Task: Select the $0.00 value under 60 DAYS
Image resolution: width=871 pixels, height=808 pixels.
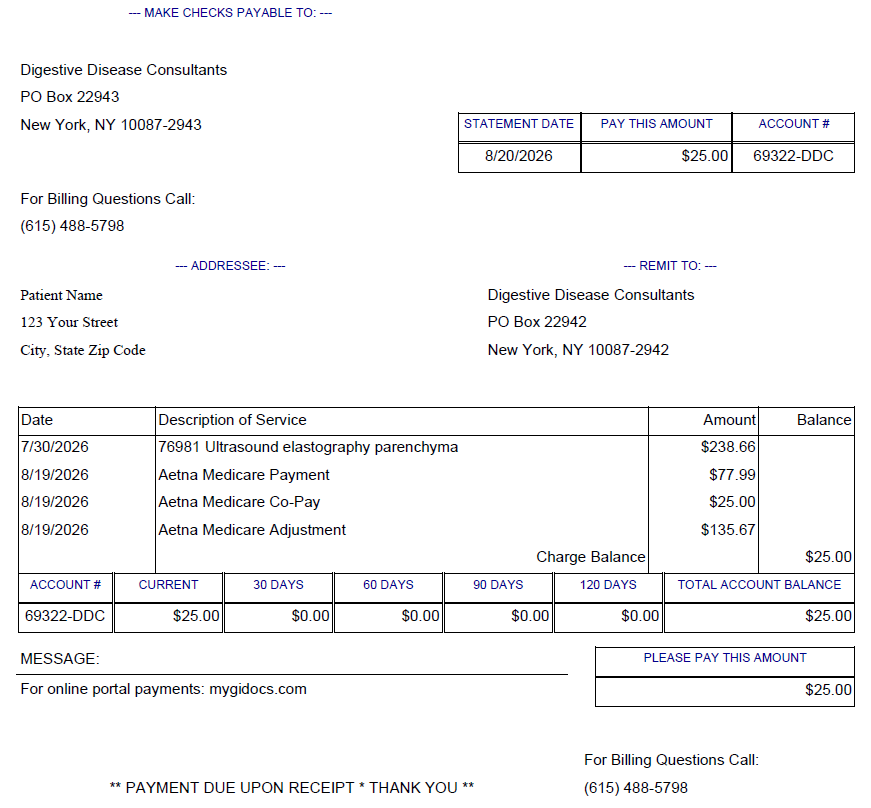Action: (x=421, y=616)
